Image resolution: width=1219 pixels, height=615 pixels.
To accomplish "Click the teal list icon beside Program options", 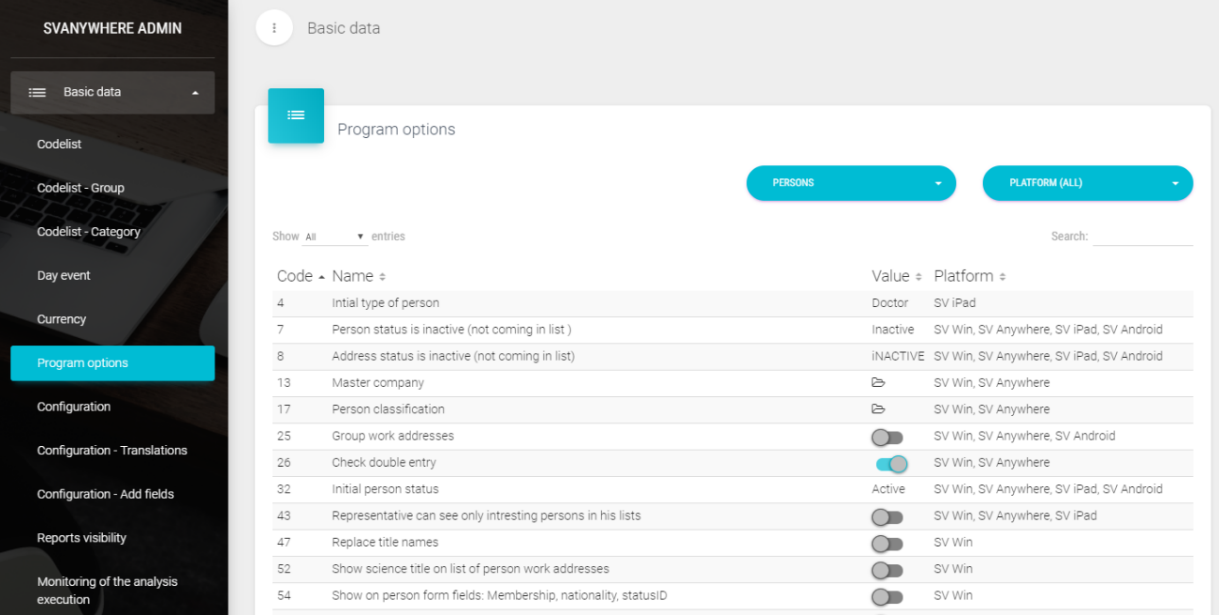I will 296,116.
